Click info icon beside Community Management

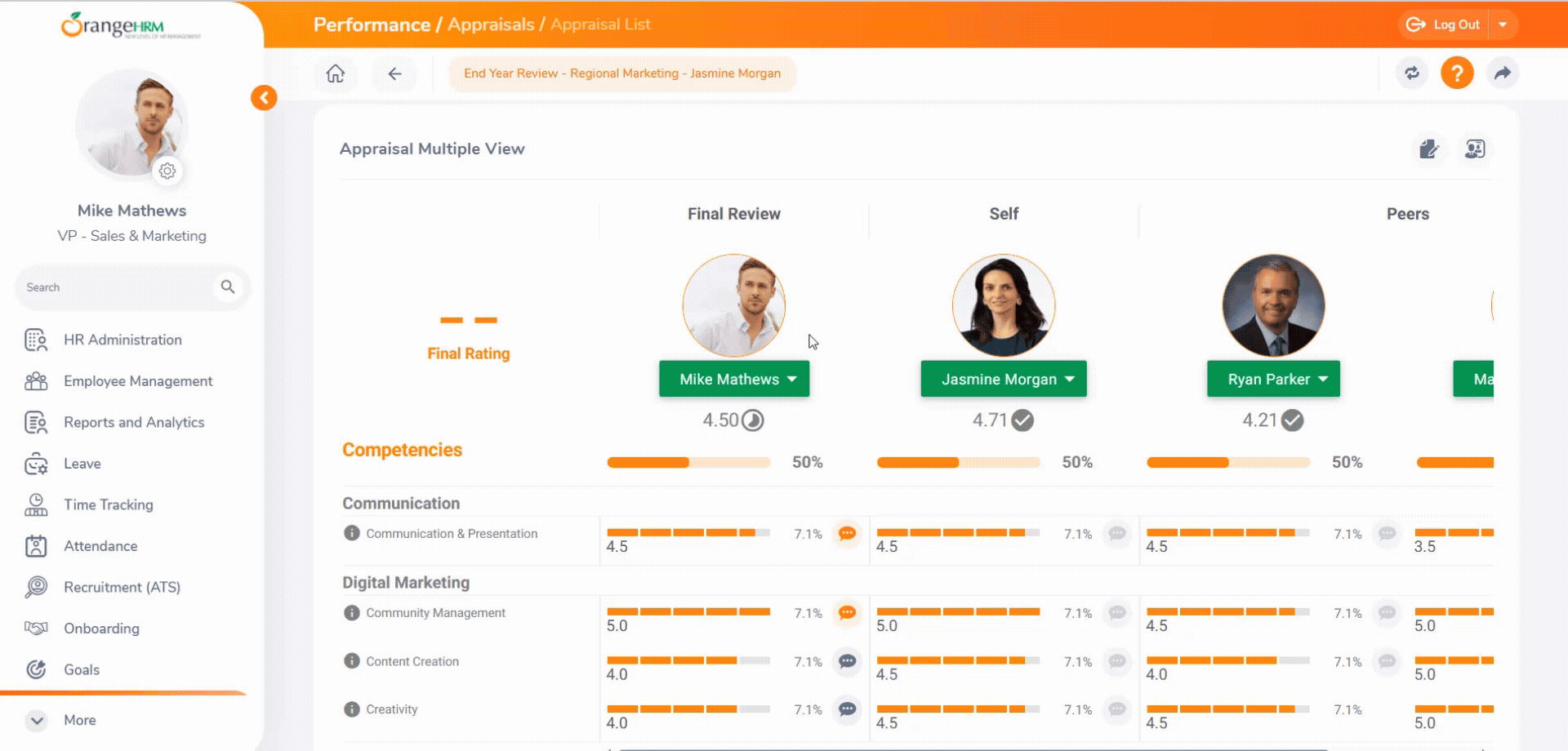tap(352, 613)
